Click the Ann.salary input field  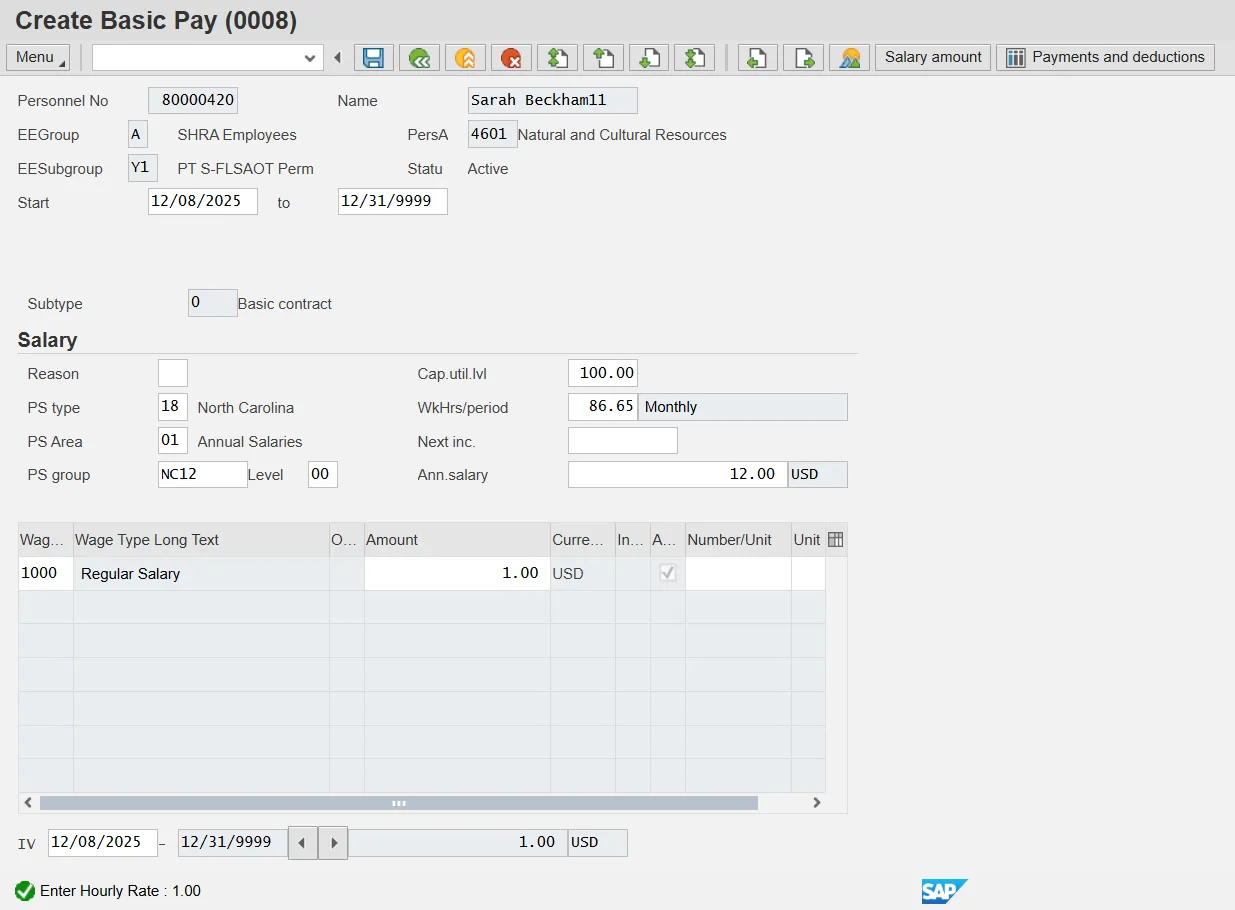point(677,474)
